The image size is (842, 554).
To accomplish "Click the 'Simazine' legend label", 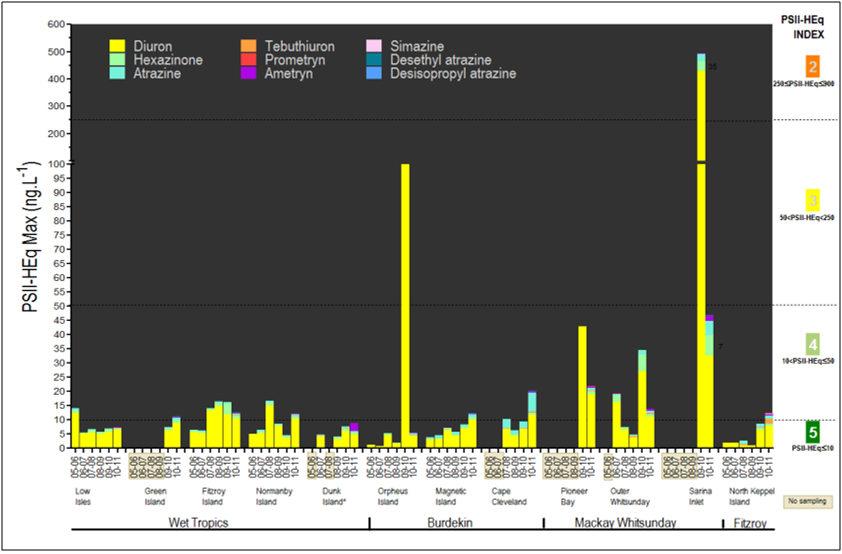I will tap(417, 47).
